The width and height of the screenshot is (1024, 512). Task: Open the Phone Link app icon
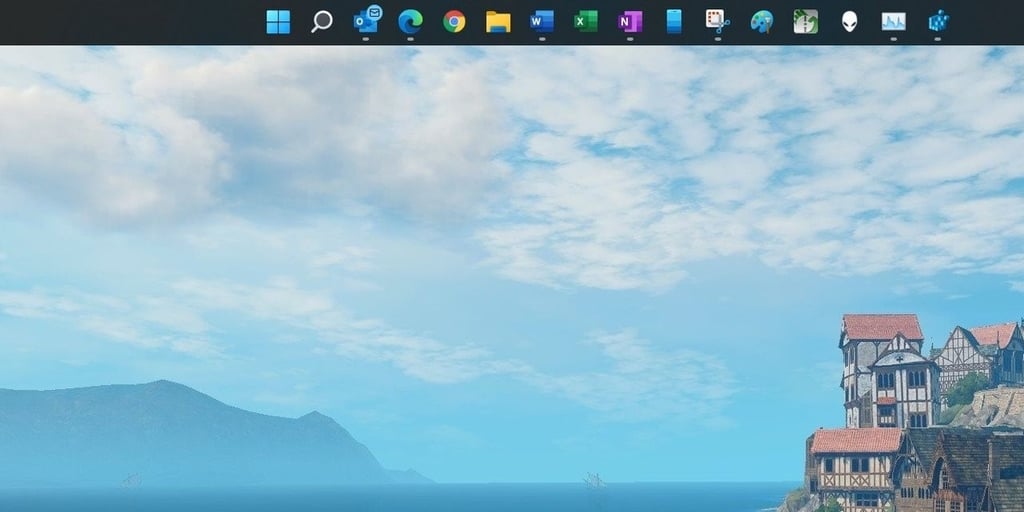(x=673, y=22)
